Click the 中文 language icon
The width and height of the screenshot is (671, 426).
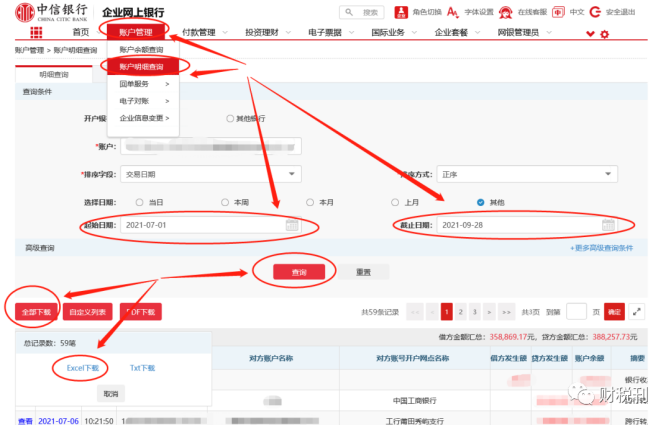coord(558,12)
